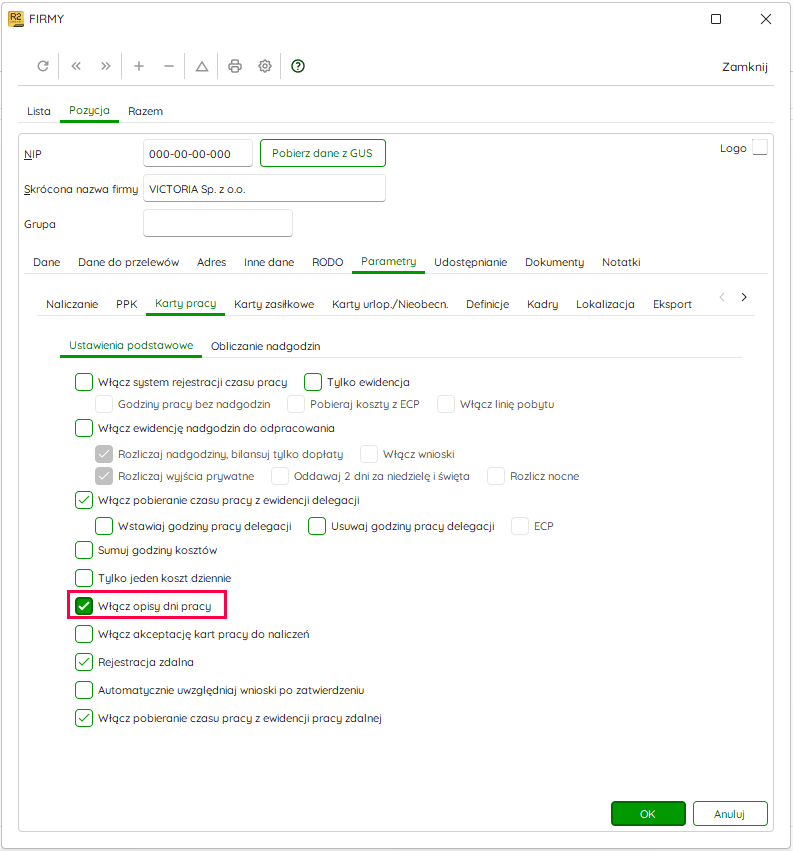This screenshot has height=851, width=793.
Task: Uncheck 'Włącz pobieranie czasu pracy z ewidencji delegacji'
Action: [84, 500]
